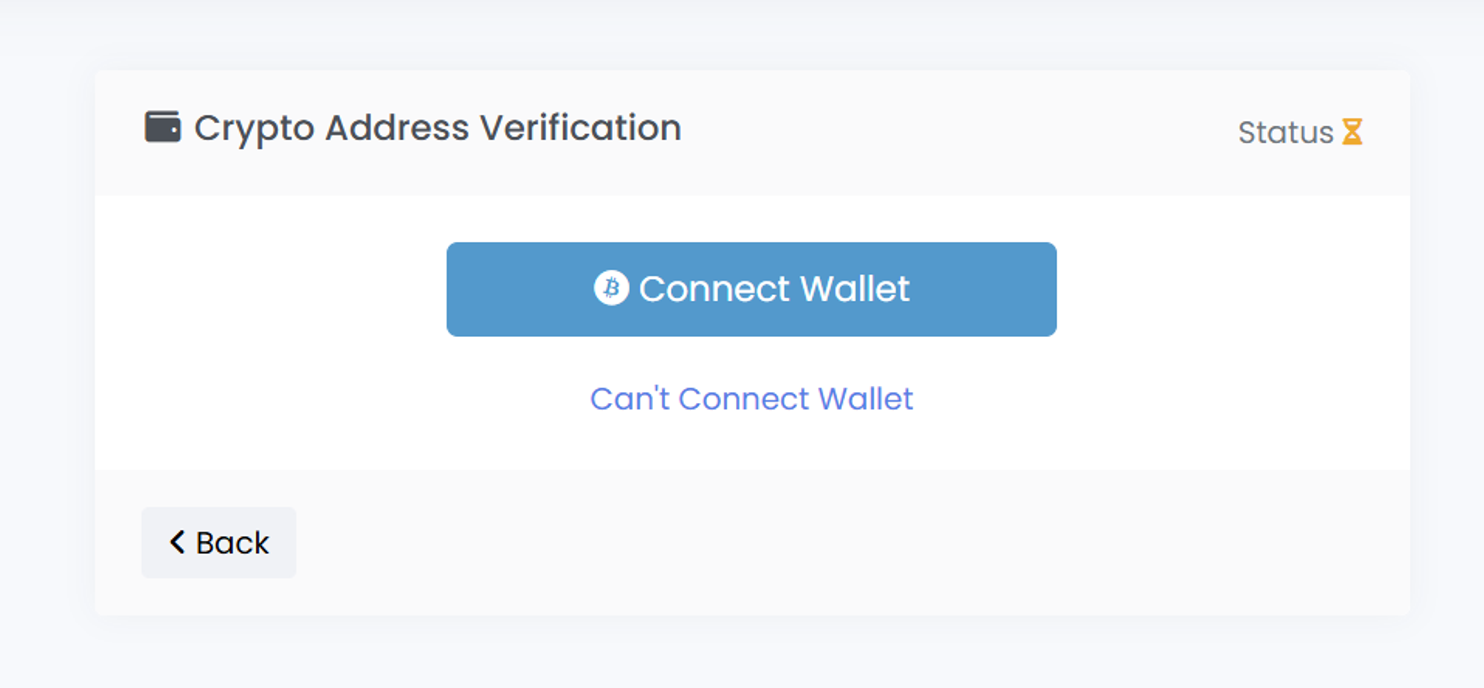1484x688 pixels.
Task: Click the Back text label
Action: [x=232, y=542]
